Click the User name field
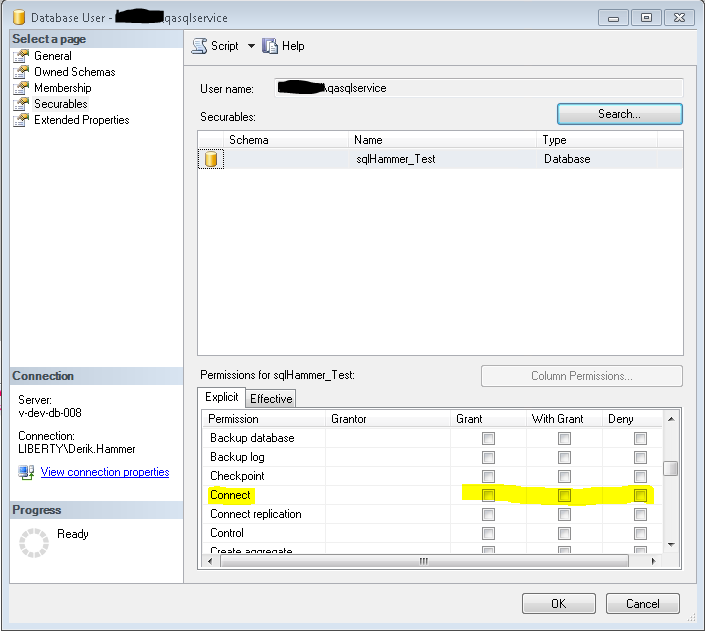 pyautogui.click(x=478, y=88)
